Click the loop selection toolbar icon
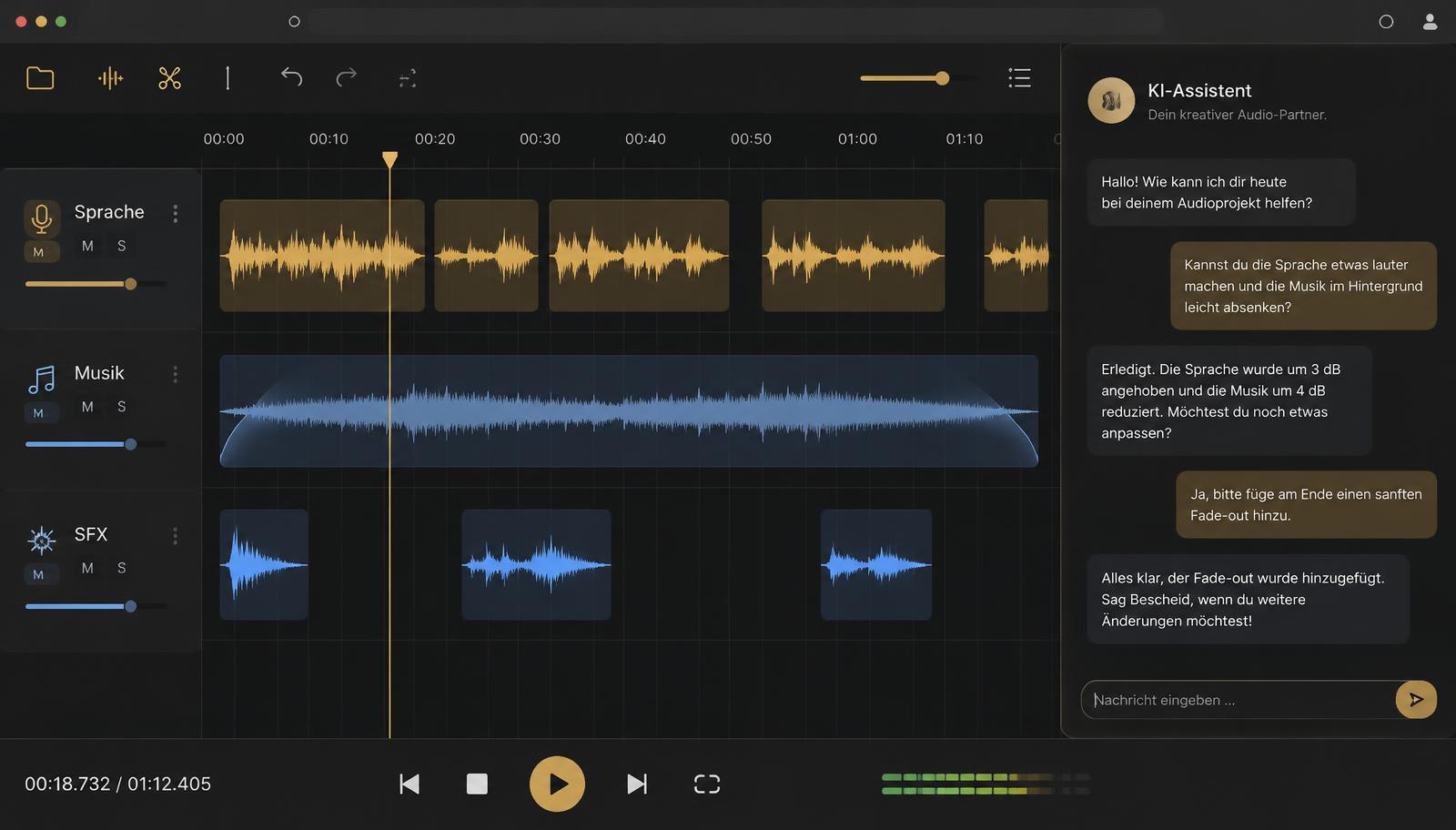The width and height of the screenshot is (1456, 830). pyautogui.click(x=407, y=78)
